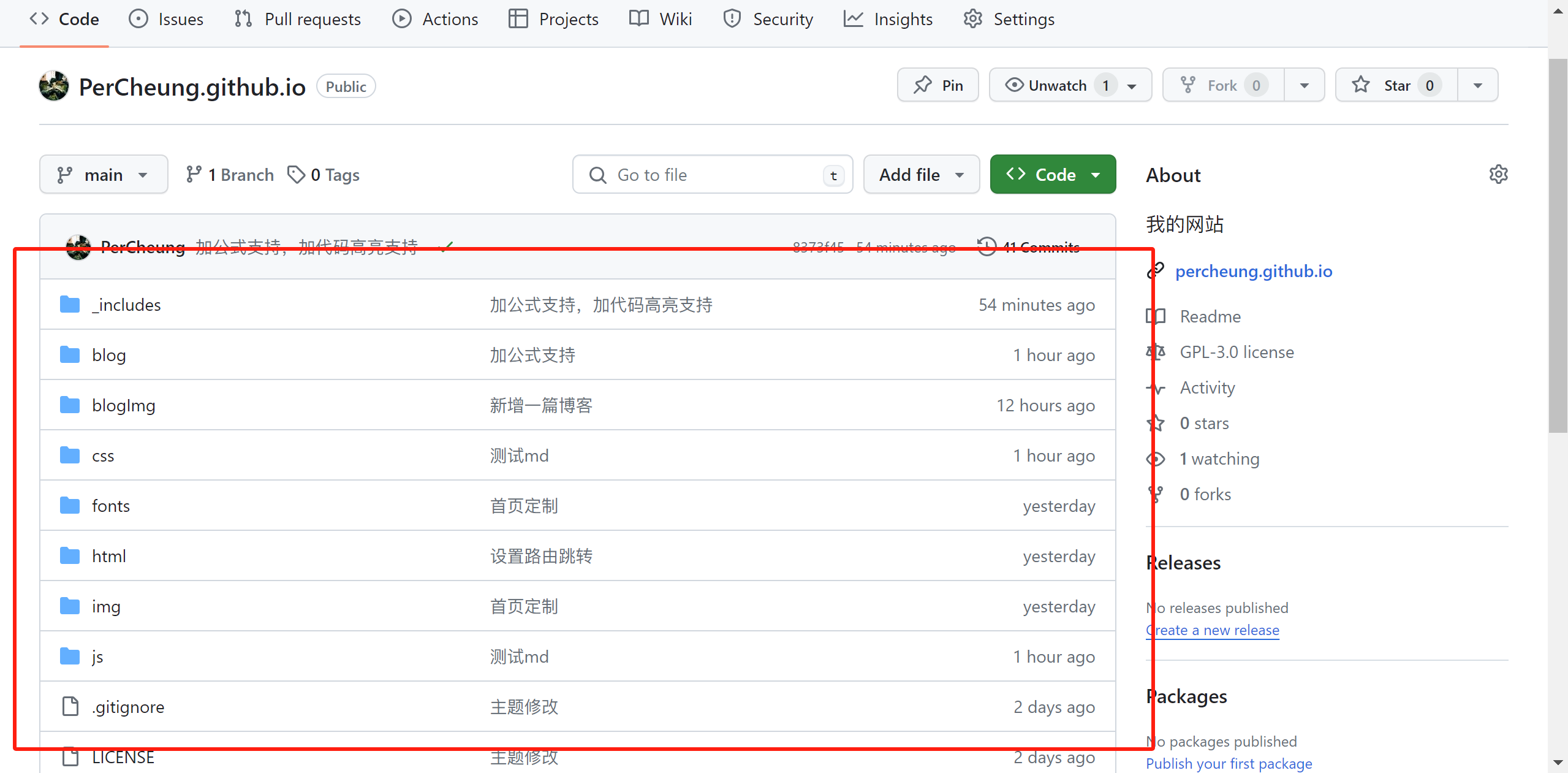
Task: Click the scroll down arrow of scrollbar
Action: pos(1558,763)
